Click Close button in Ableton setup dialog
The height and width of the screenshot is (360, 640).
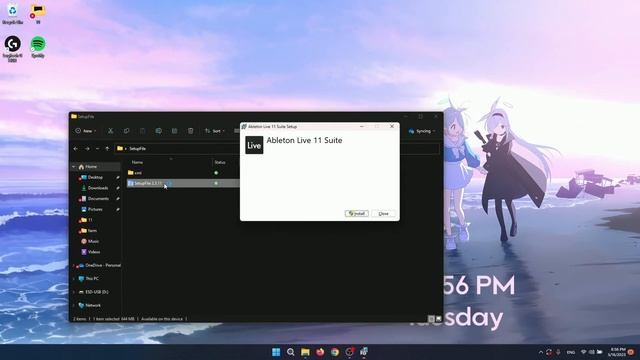coord(383,213)
